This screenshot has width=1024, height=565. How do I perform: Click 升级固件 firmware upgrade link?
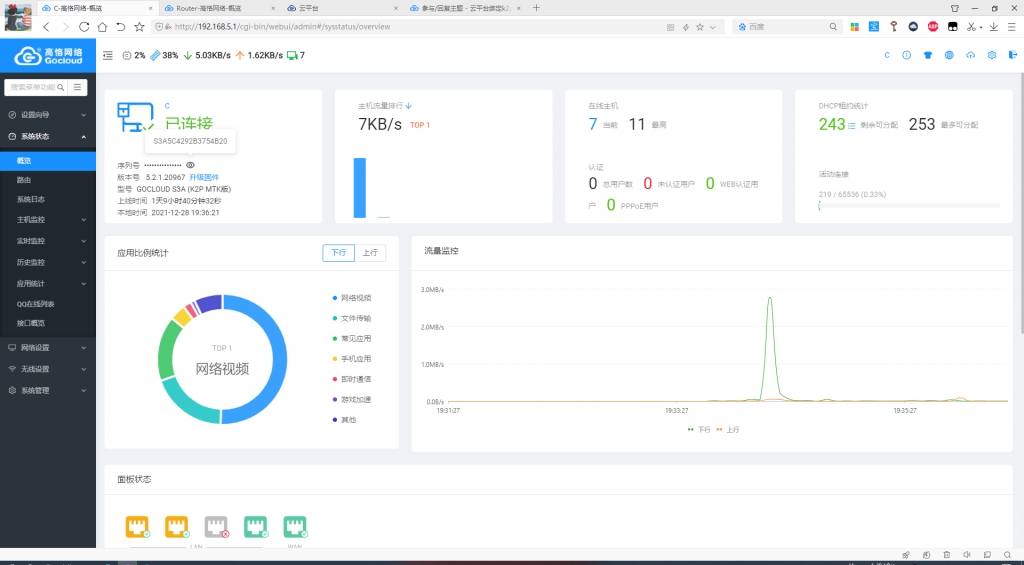204,178
